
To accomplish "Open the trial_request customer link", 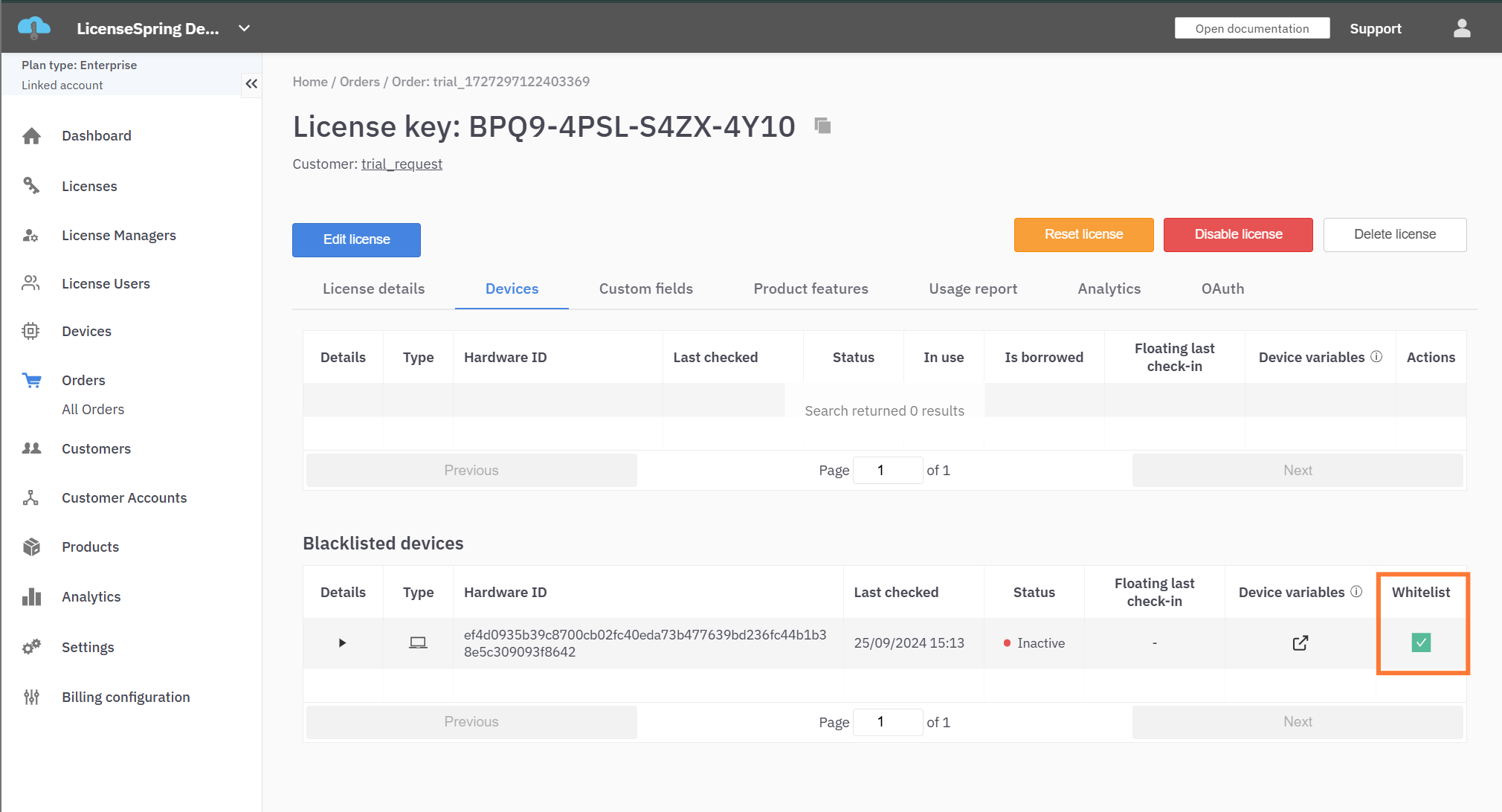I will click(402, 164).
